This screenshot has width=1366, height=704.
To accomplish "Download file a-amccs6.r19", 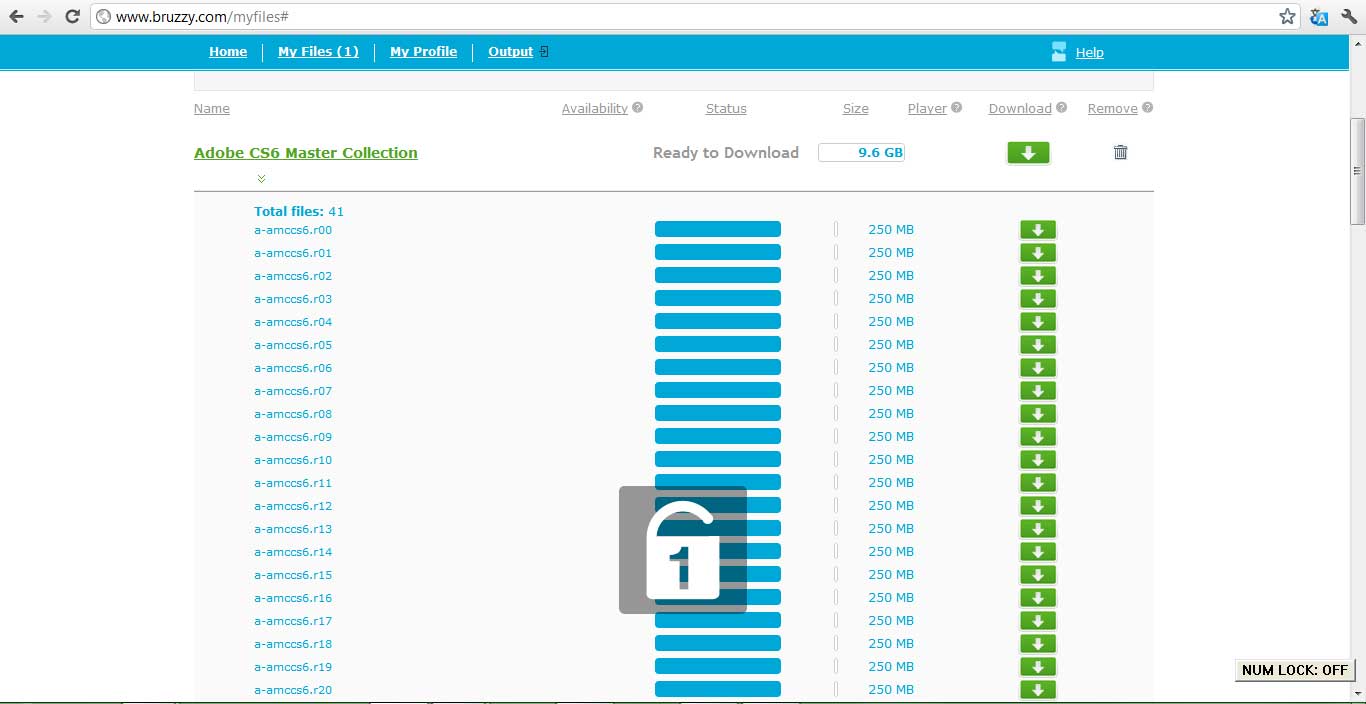I will (1038, 667).
